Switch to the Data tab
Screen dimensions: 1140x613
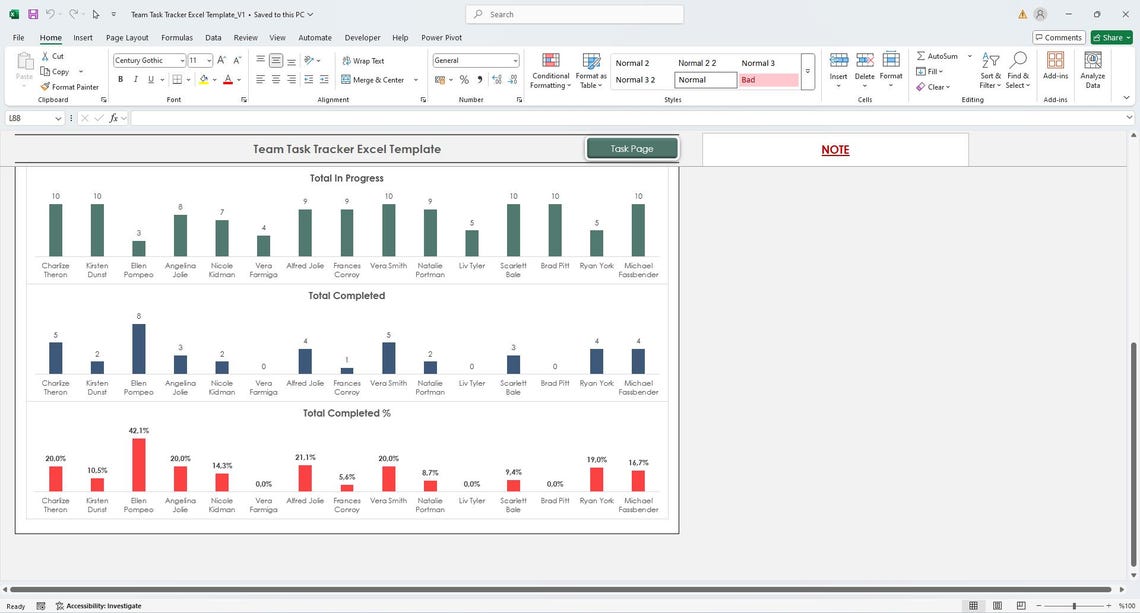213,38
